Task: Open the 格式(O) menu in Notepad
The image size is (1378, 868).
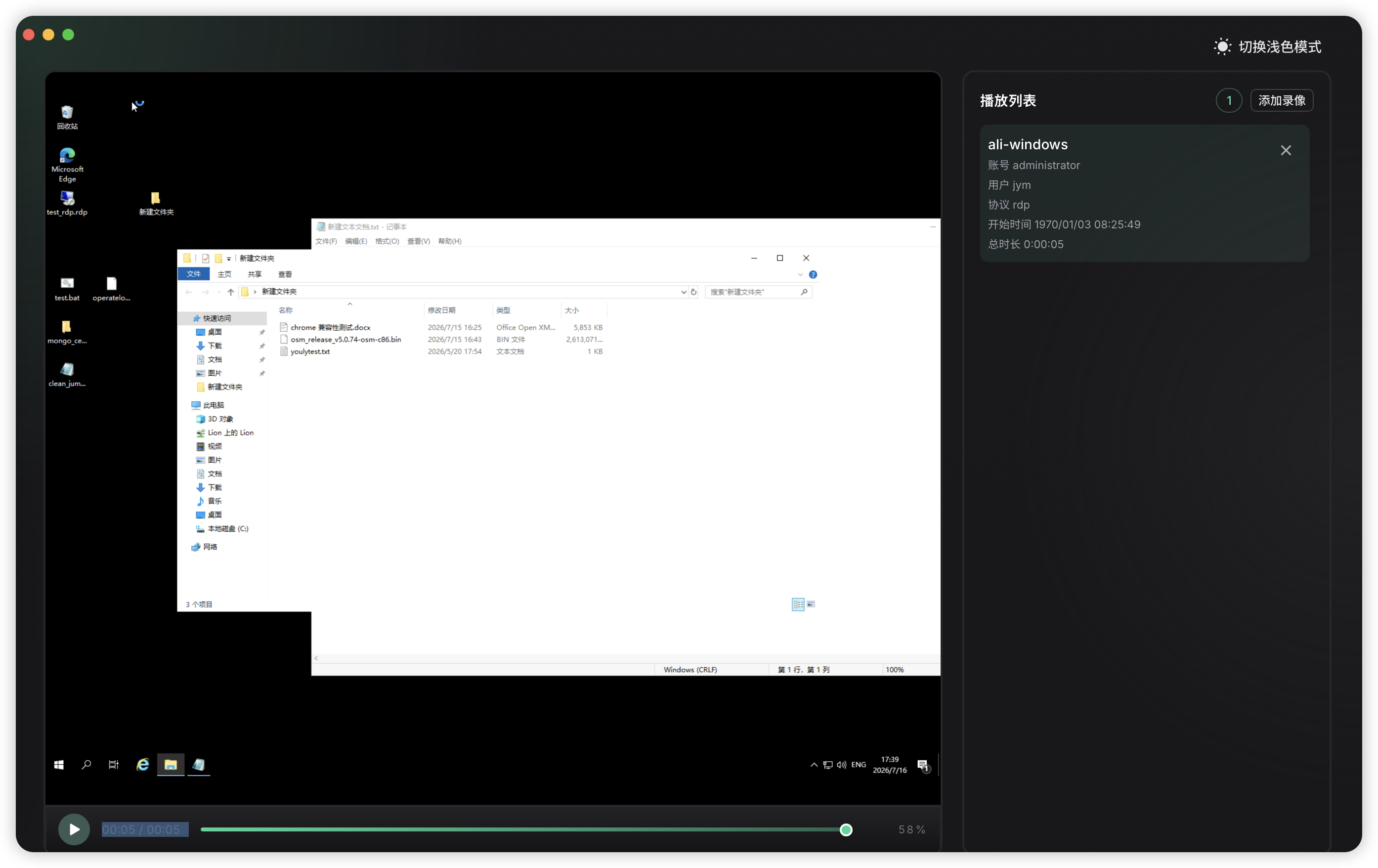Action: [387, 241]
